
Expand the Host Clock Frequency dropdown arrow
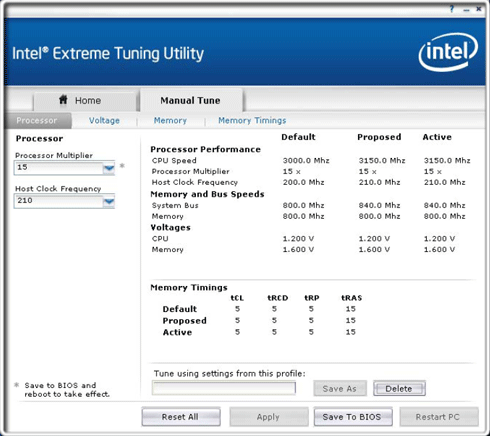pos(109,201)
